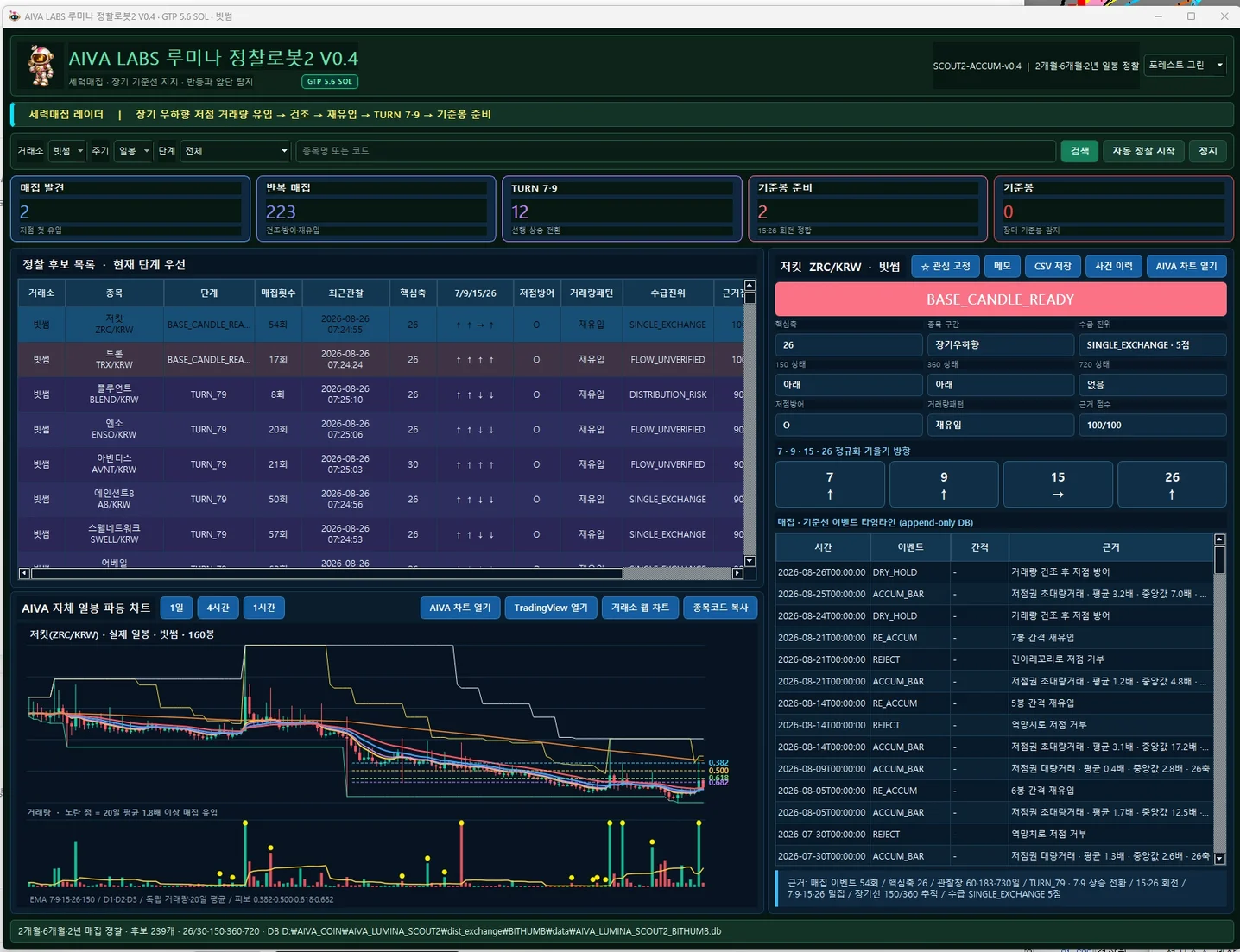Click the 100/100 근거 점수 field
Image resolution: width=1240 pixels, height=952 pixels.
(1153, 425)
